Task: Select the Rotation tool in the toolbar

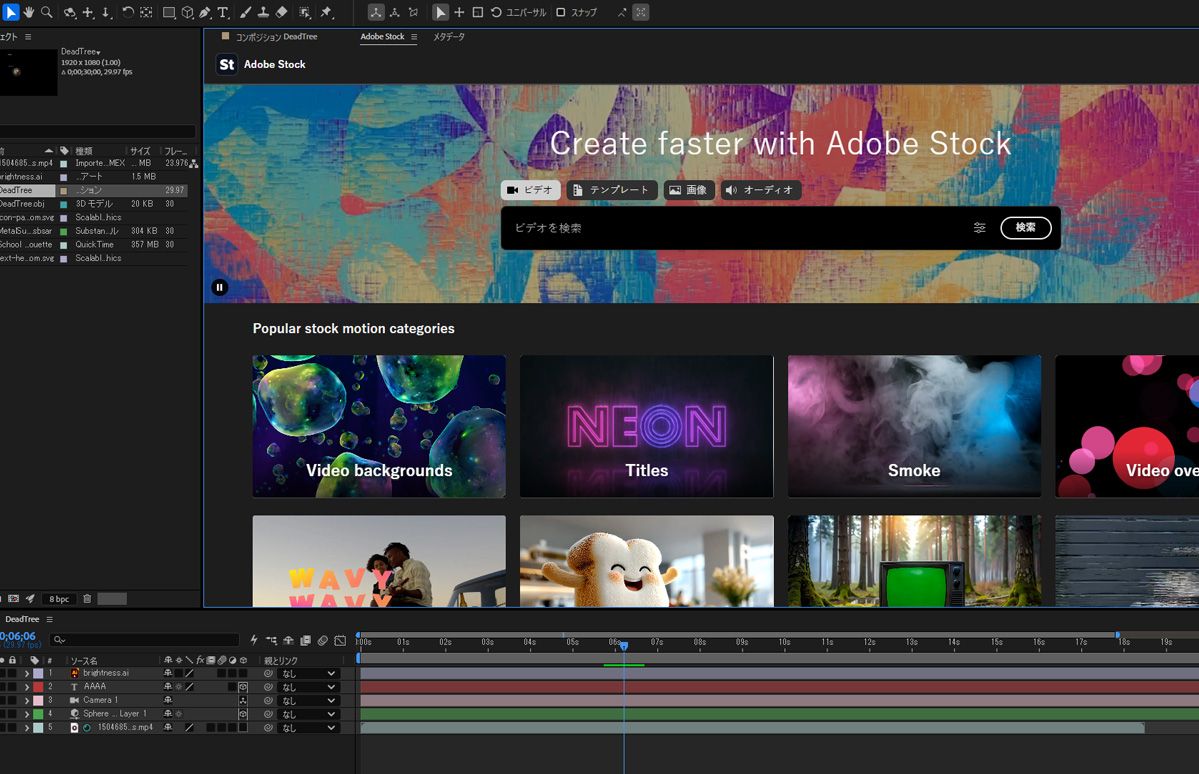Action: point(128,12)
